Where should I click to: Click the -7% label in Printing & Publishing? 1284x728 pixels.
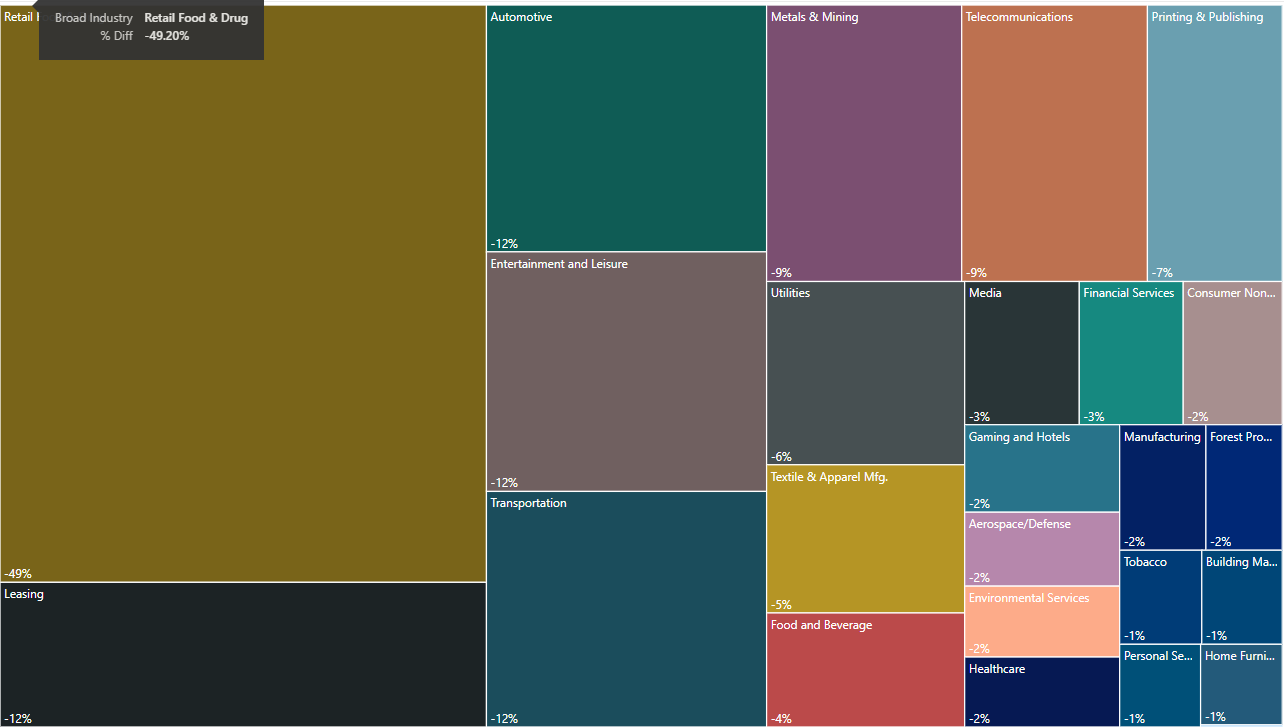pyautogui.click(x=1162, y=273)
